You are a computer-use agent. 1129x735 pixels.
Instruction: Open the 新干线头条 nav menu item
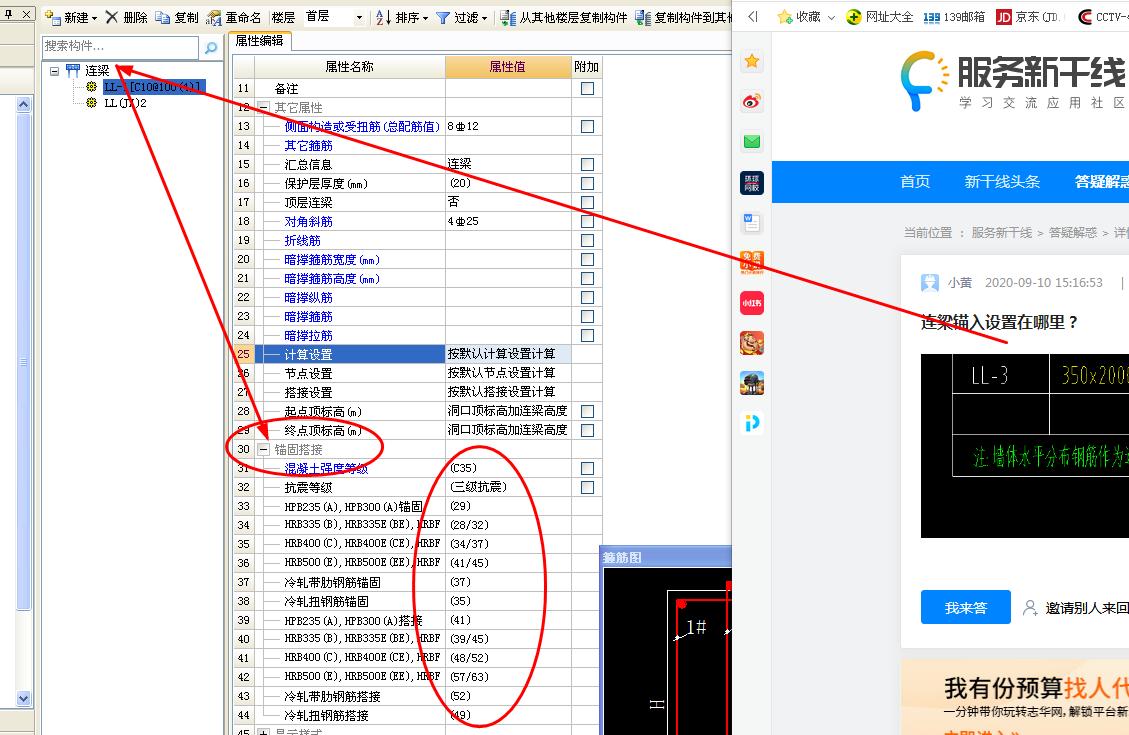[x=1002, y=181]
